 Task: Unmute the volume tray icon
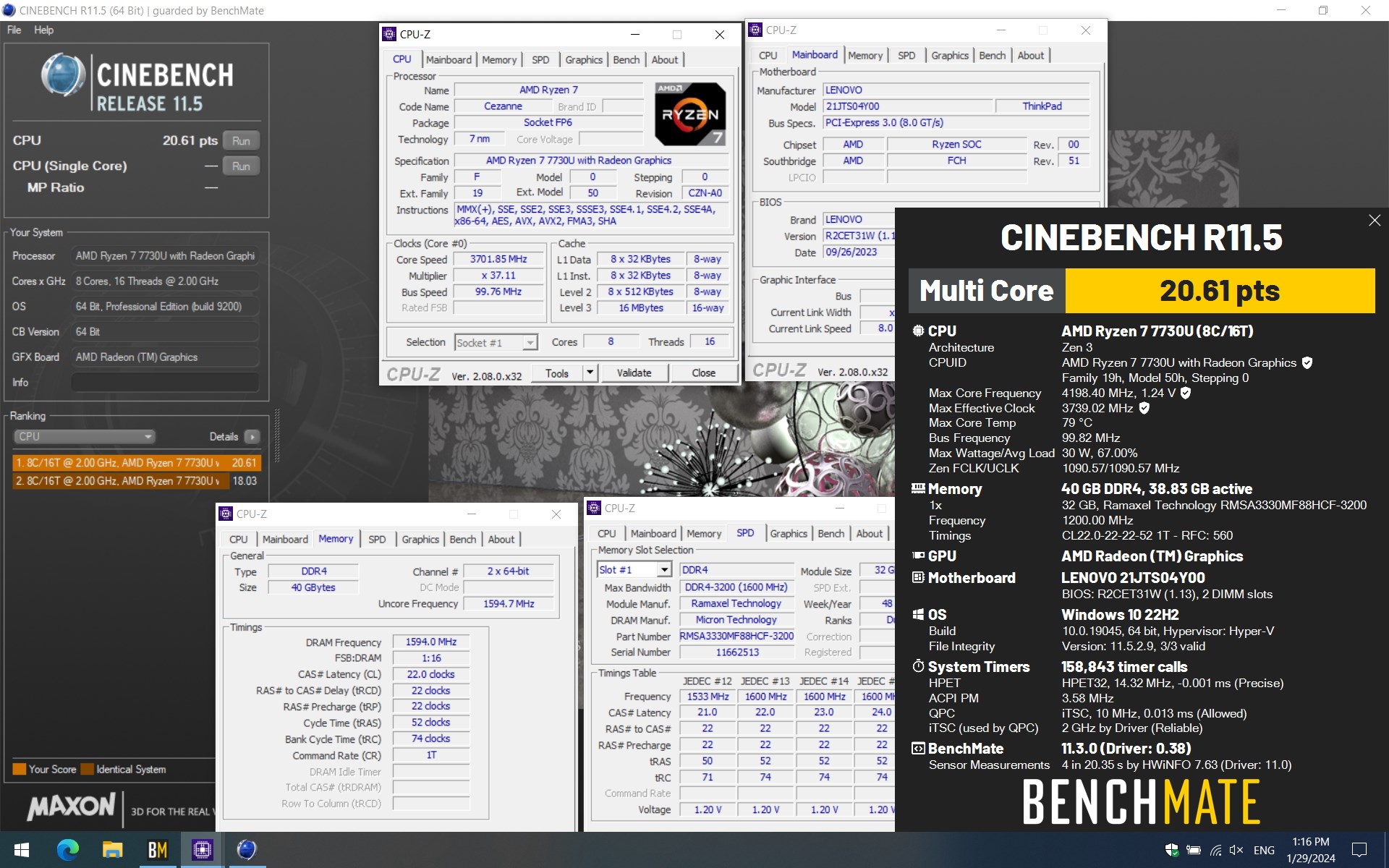[1236, 850]
